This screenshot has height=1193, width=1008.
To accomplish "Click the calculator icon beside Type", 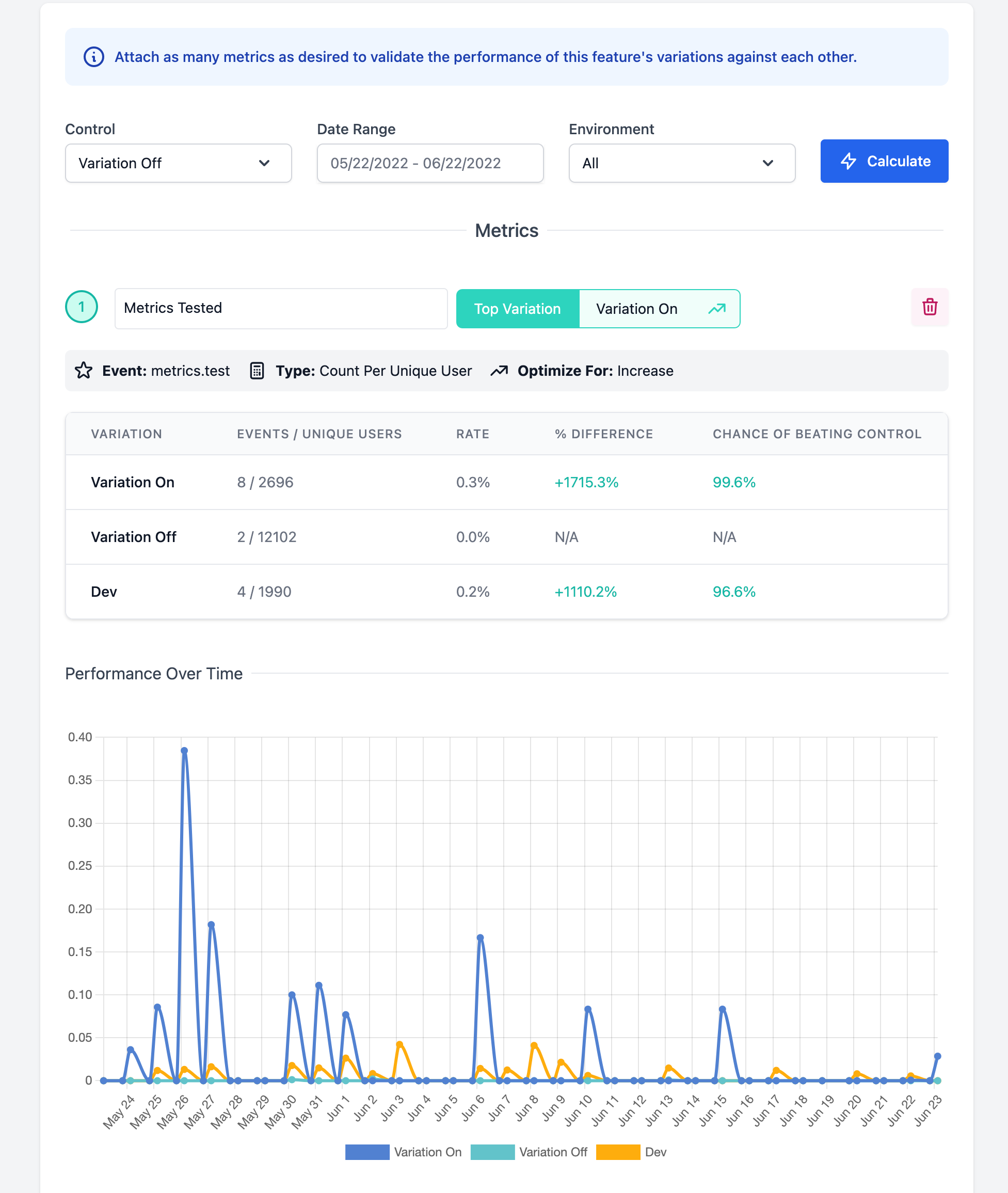I will click(257, 371).
